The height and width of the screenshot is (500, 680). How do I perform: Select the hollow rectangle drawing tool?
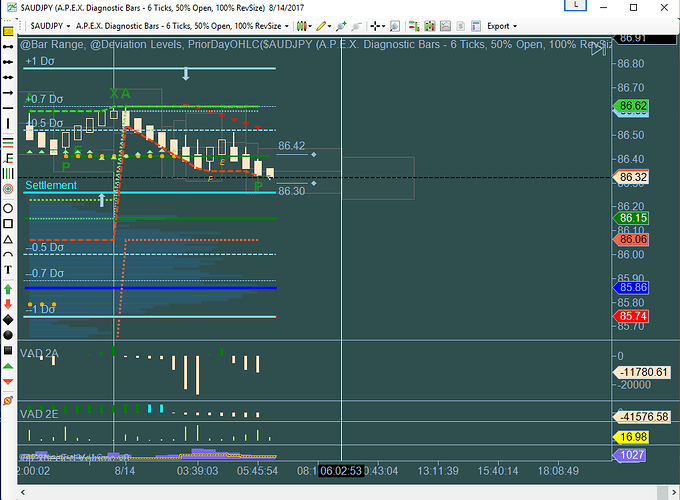tap(8, 223)
